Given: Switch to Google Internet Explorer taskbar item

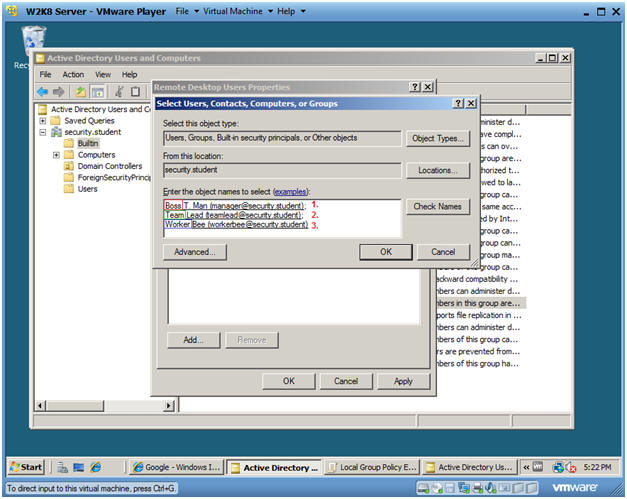Looking at the screenshot, I should tap(177, 467).
